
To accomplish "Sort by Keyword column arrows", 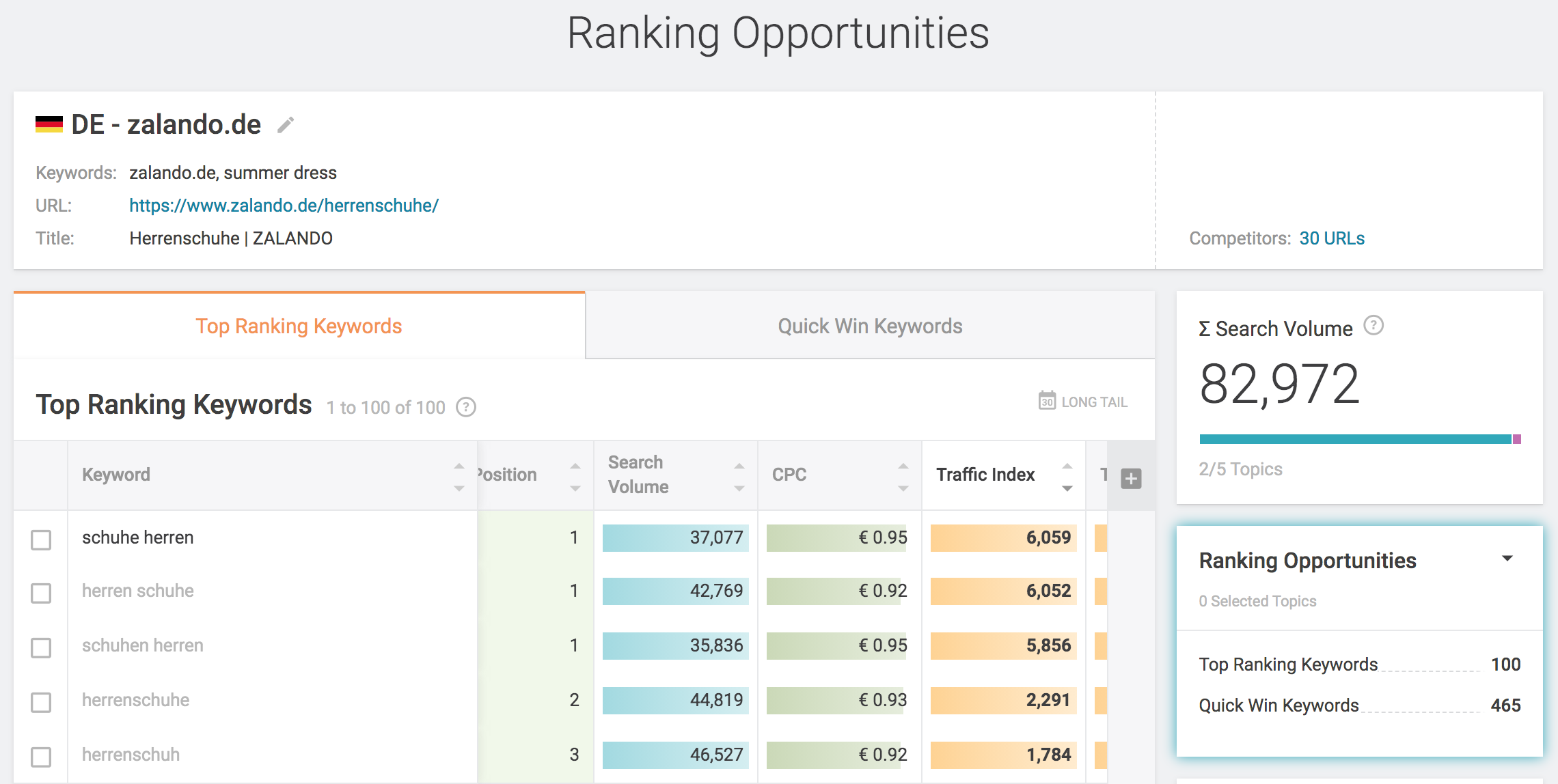I will pyautogui.click(x=459, y=477).
